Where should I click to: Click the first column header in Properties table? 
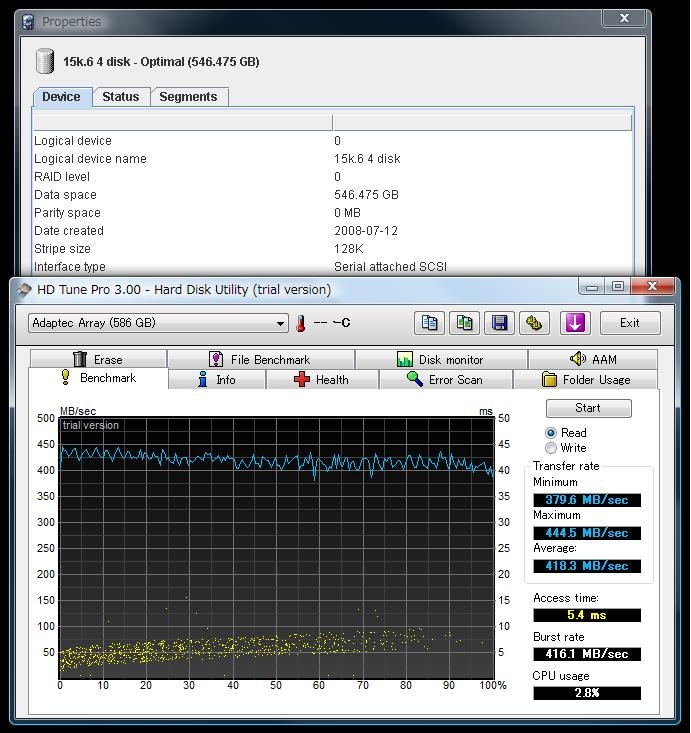183,122
